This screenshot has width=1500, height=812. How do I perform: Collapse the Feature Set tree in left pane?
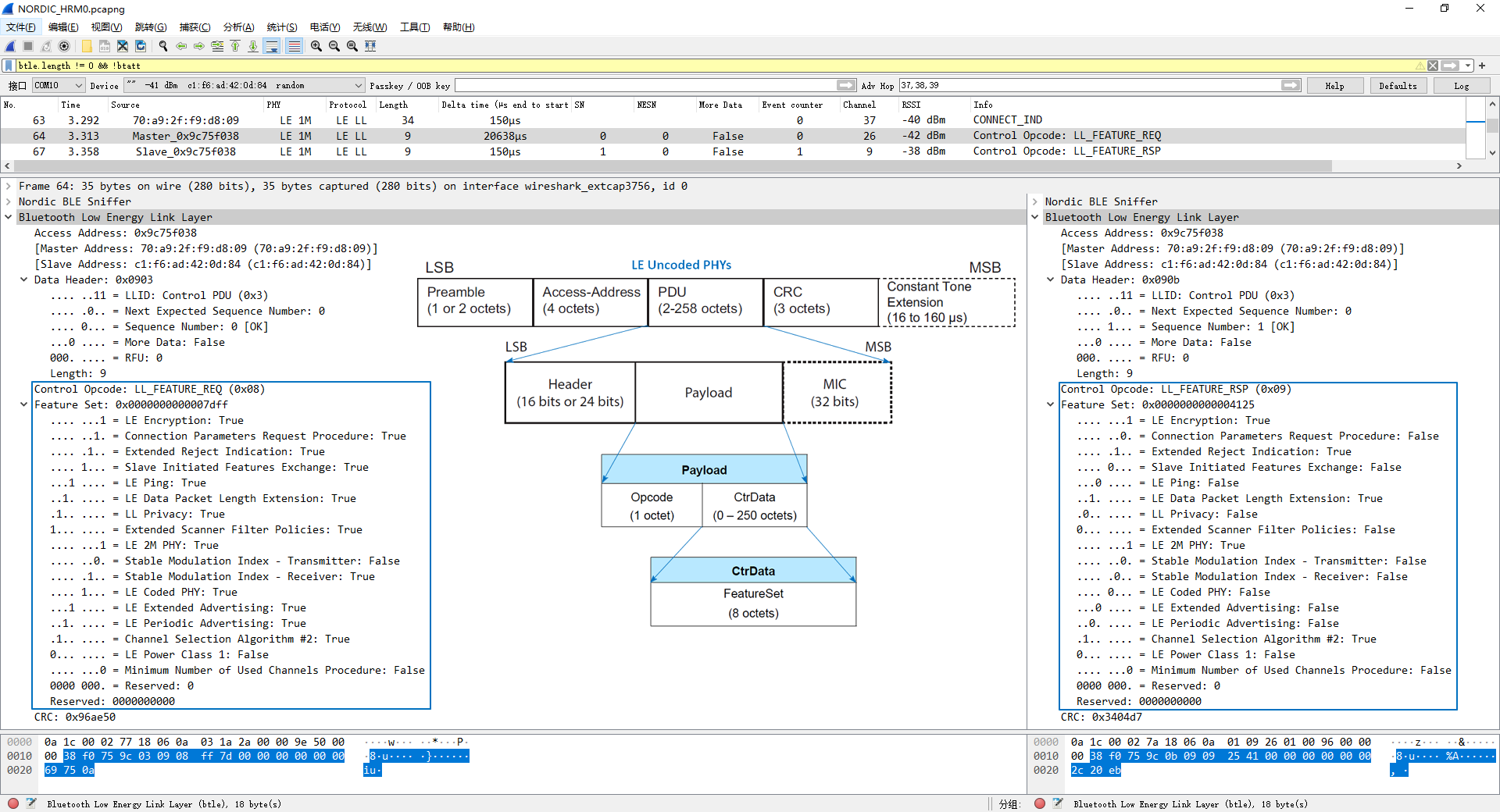click(23, 404)
